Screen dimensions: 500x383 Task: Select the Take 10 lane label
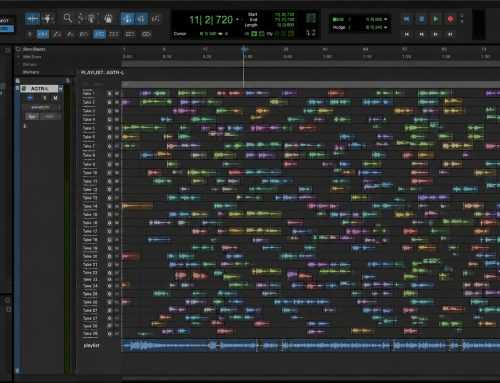[x=90, y=173]
